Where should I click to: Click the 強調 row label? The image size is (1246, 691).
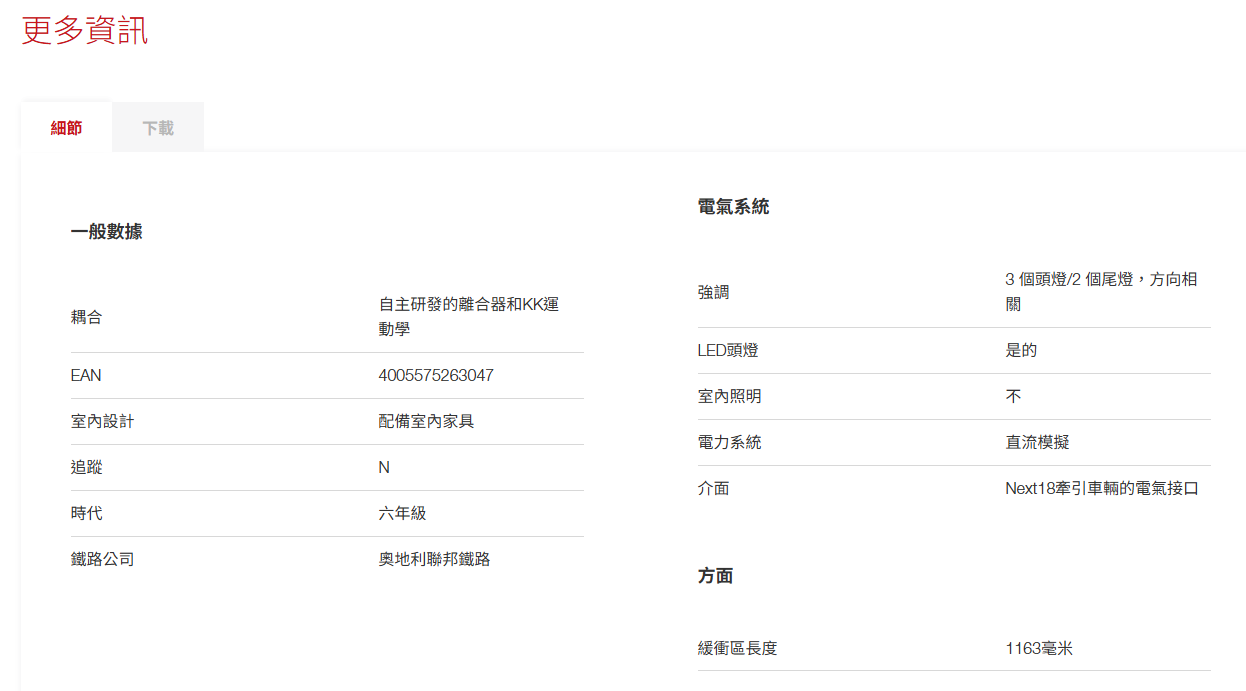[712, 291]
